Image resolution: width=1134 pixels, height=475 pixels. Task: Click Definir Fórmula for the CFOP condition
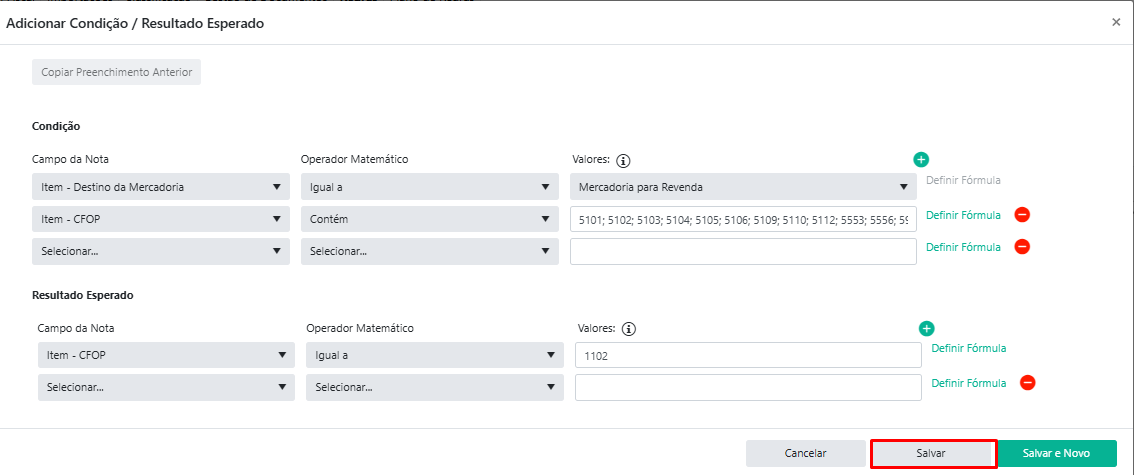[963, 215]
